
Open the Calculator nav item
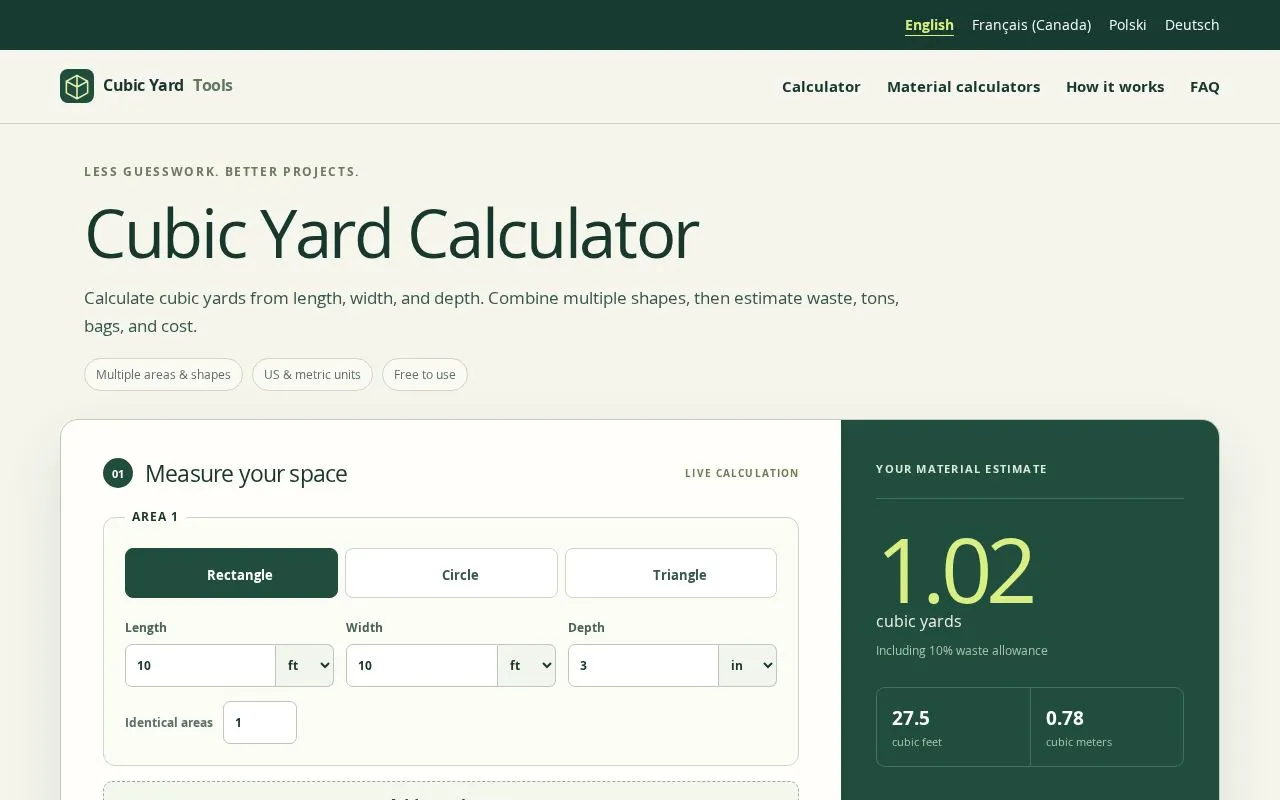[821, 87]
